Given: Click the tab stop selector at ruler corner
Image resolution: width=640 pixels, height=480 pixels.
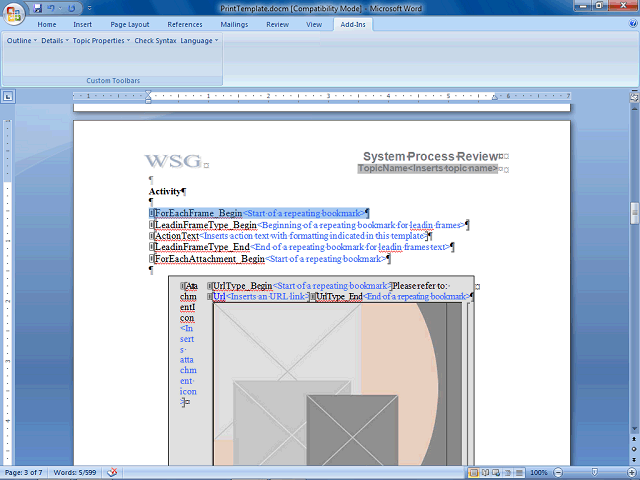Looking at the screenshot, I should pos(8,97).
